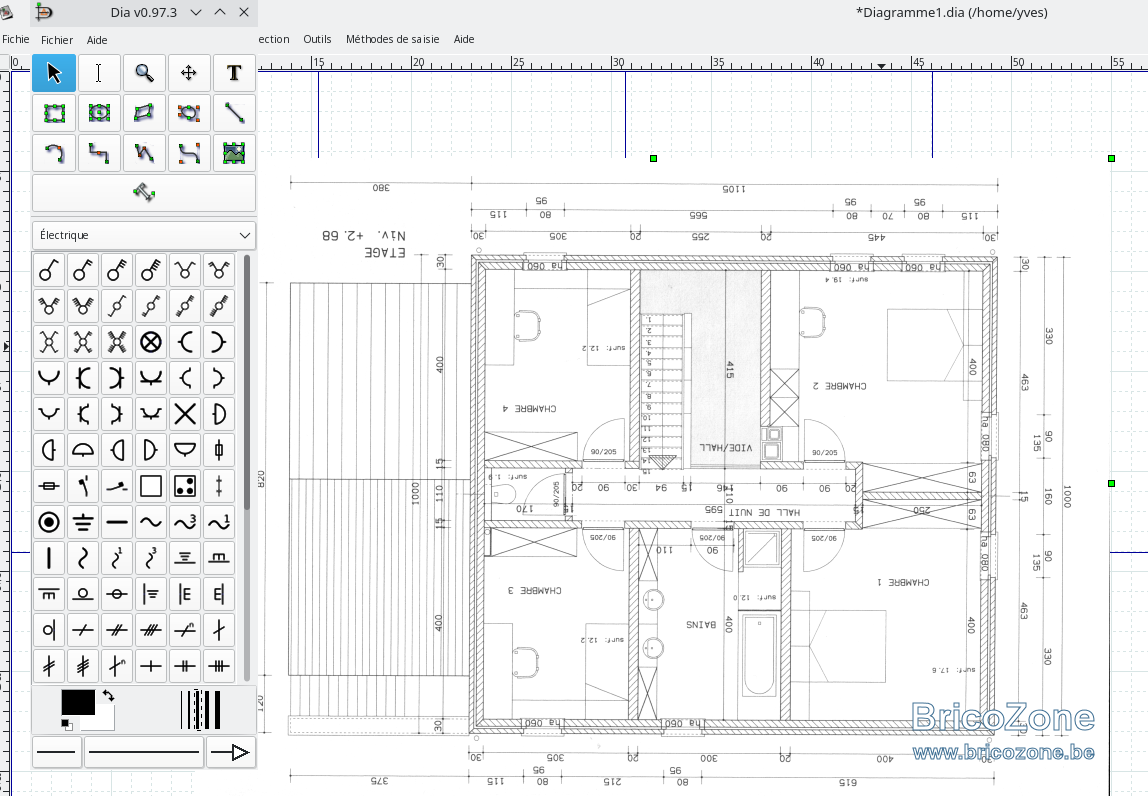
Task: Choose the vertical fuse symbol
Action: coord(219,450)
